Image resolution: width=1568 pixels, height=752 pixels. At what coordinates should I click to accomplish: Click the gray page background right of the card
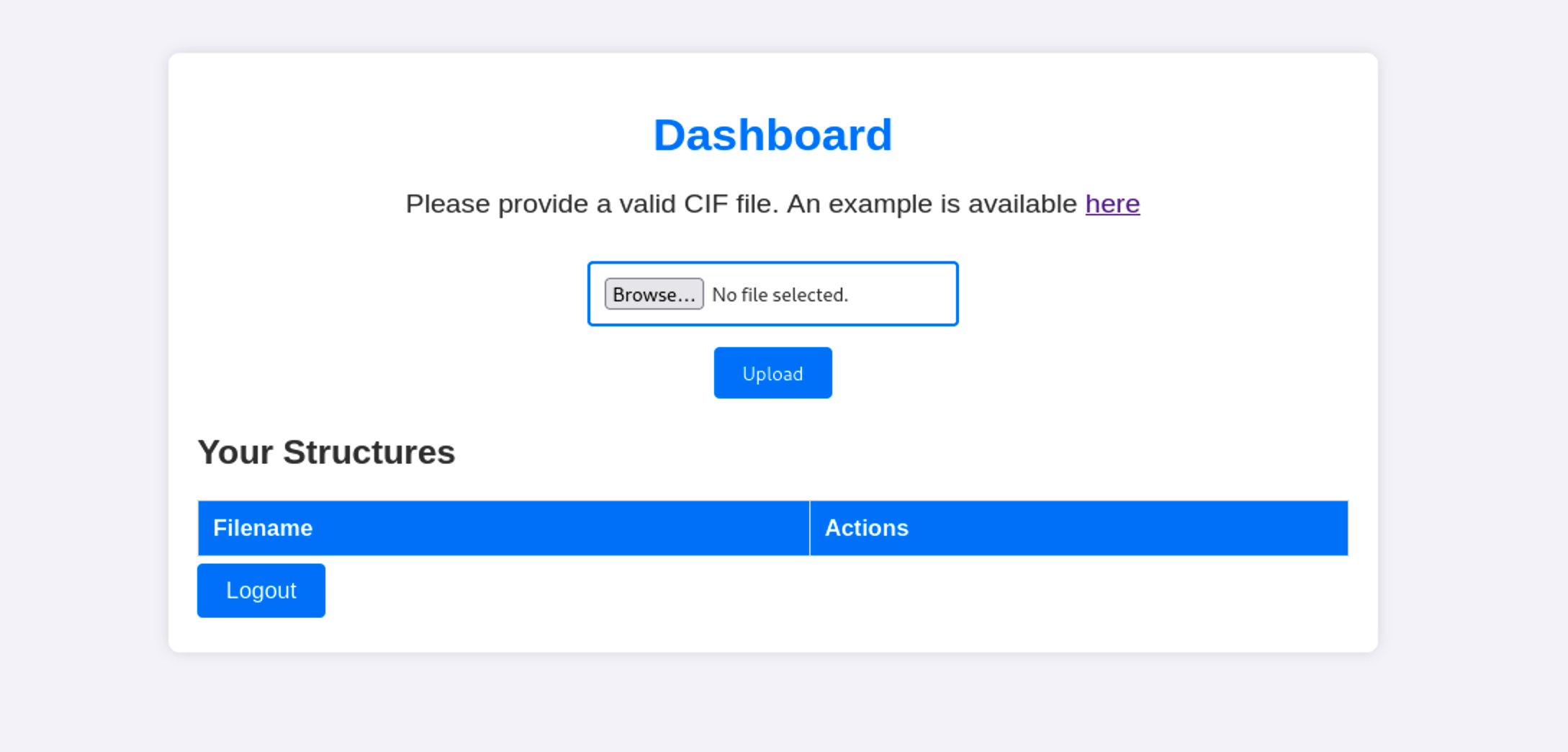click(x=1472, y=360)
